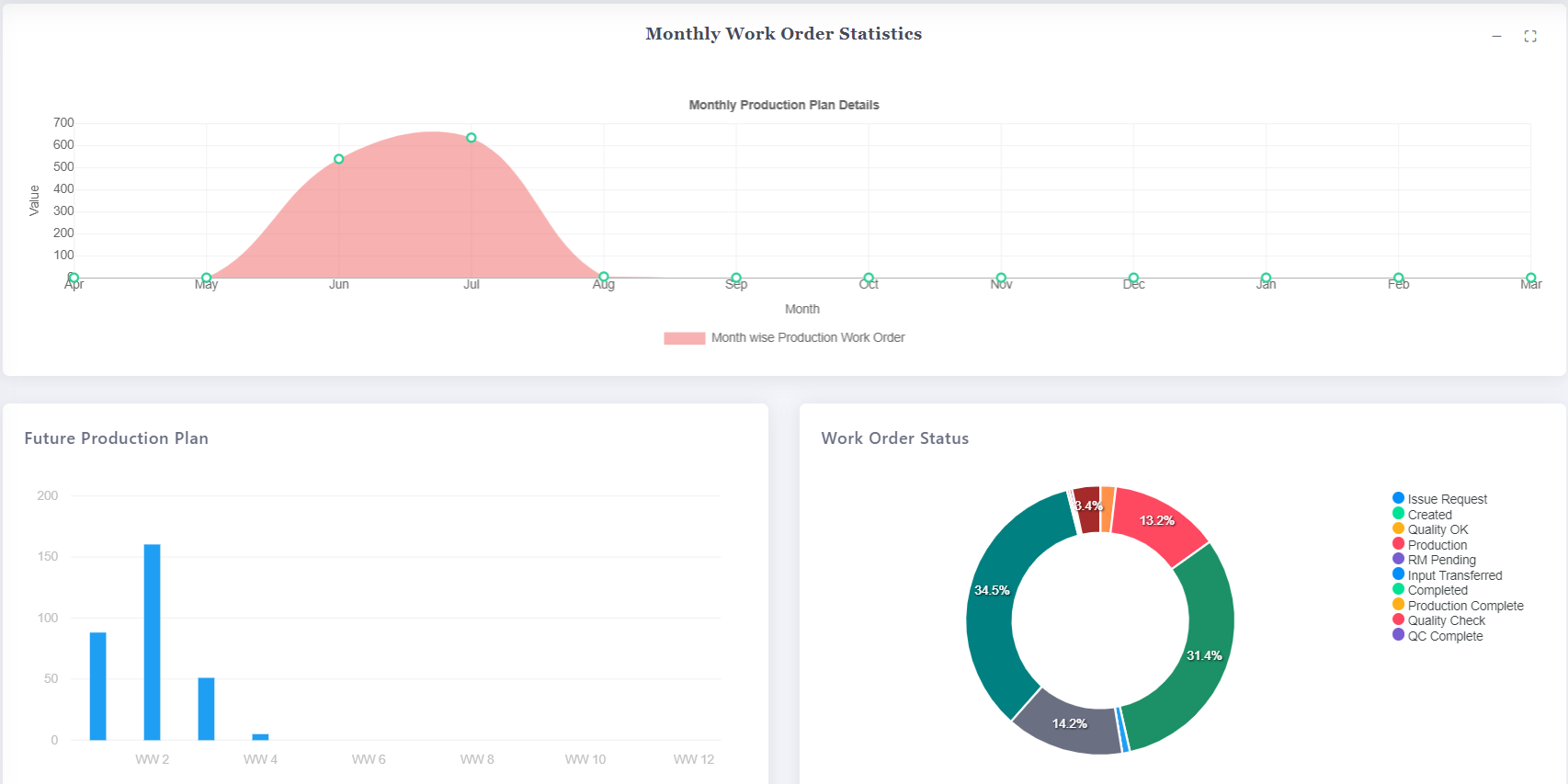Select the 14.2% gray donut segment

click(1071, 723)
